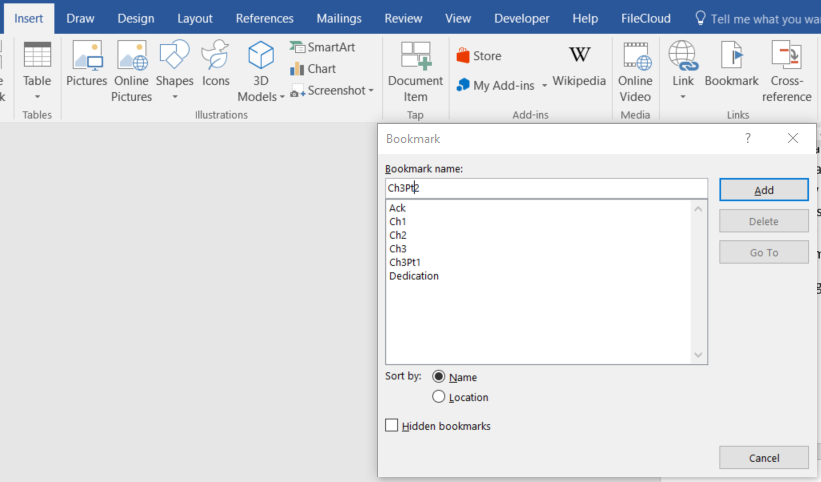The width and height of the screenshot is (821, 482).
Task: Open the Wikipedia add-in
Action: pos(579,58)
